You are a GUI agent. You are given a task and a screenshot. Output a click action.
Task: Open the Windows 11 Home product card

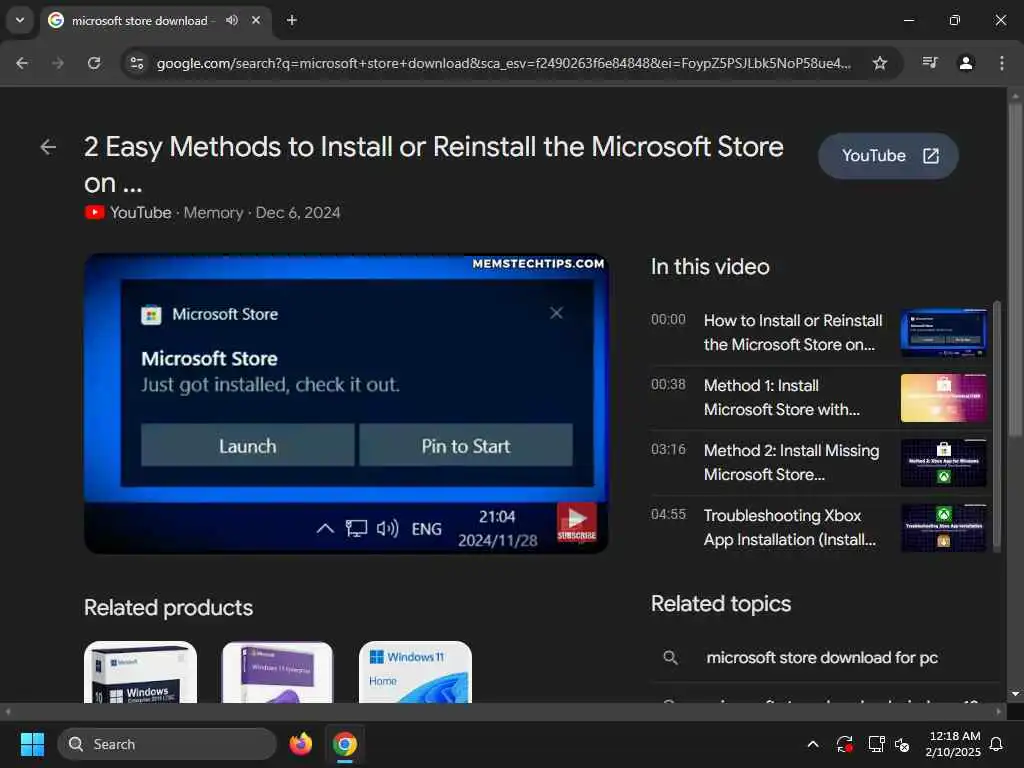[415, 672]
